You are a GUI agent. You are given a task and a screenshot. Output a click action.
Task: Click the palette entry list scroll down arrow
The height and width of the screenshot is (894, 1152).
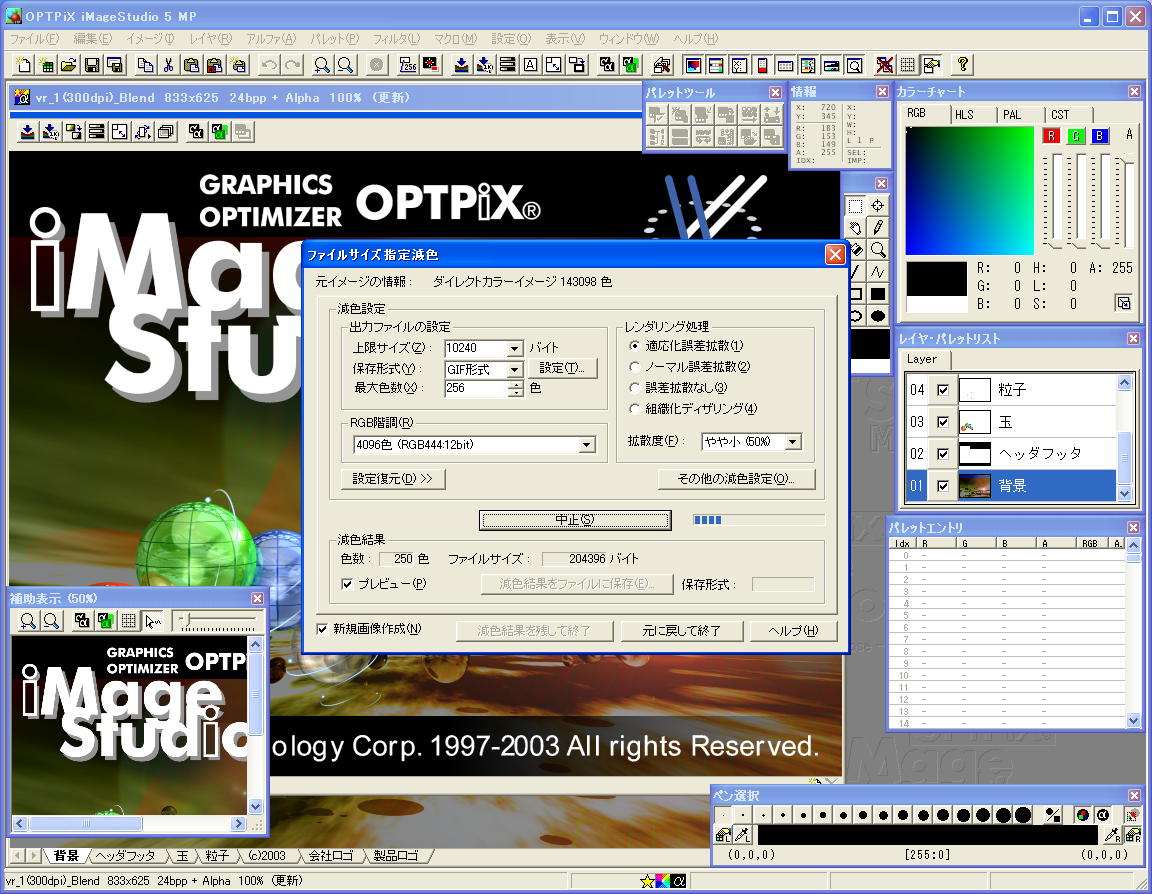(1134, 721)
